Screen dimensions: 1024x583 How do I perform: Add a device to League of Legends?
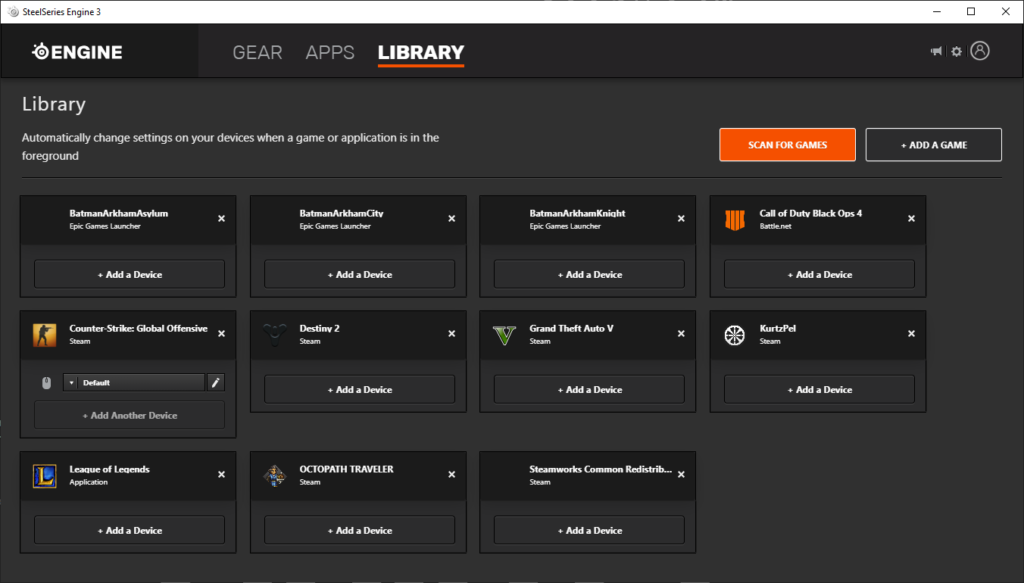click(129, 530)
